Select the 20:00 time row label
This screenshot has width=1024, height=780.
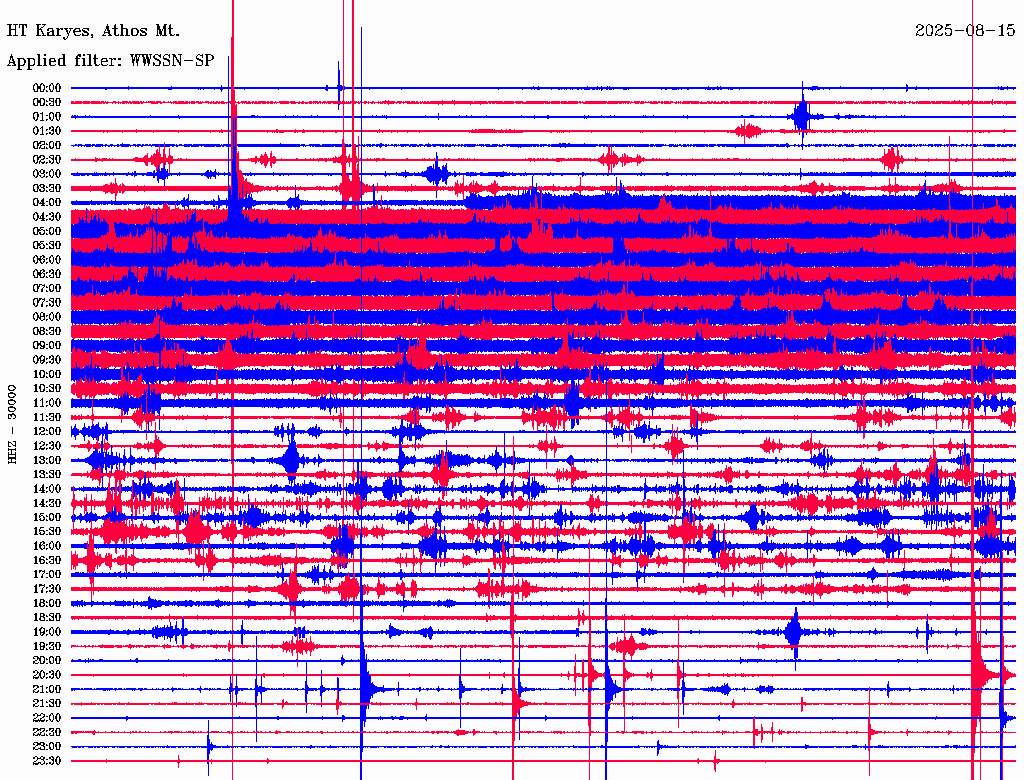pos(46,660)
